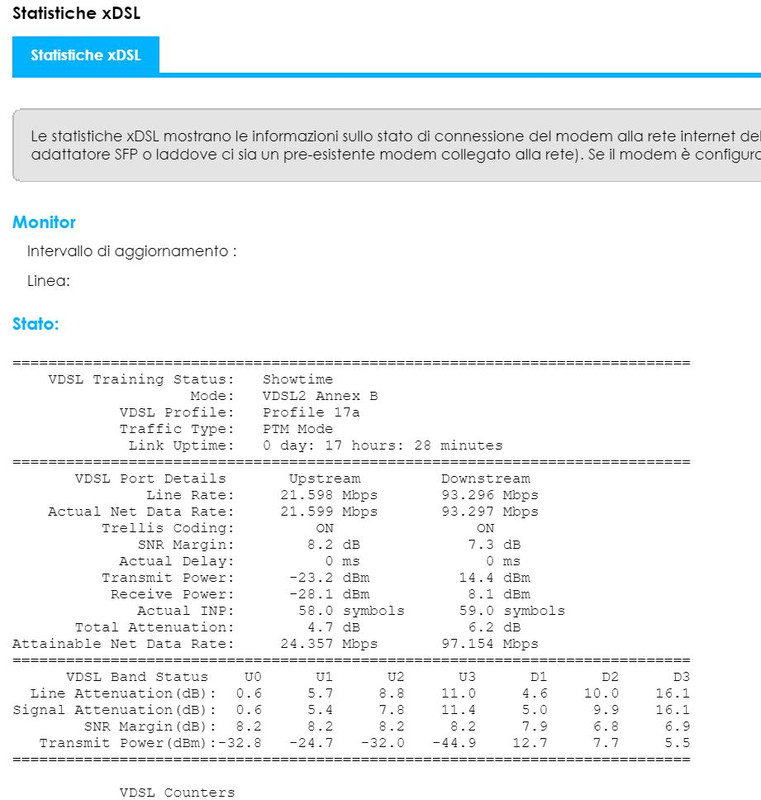Click the Downstream column header

[x=486, y=478]
